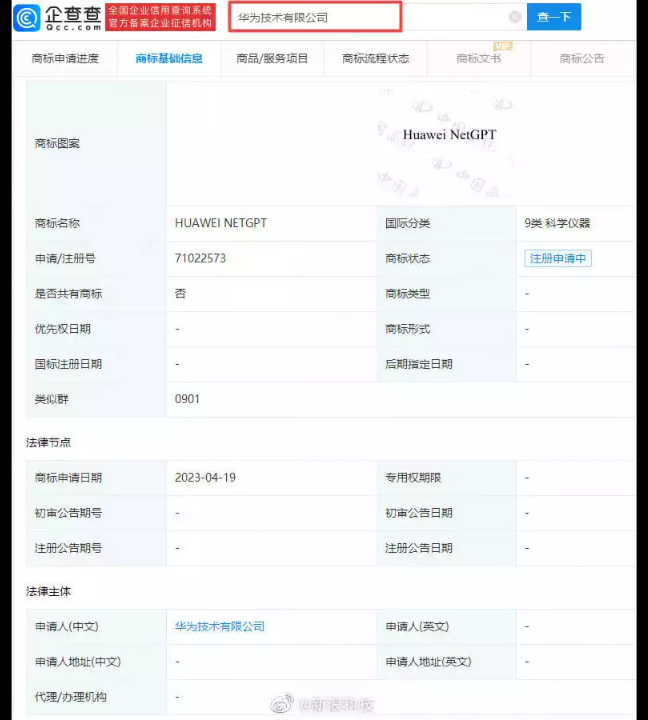Screen dimensions: 648x720
Task: Open the 华为技术有限公司 applicant link
Action: click(220, 626)
